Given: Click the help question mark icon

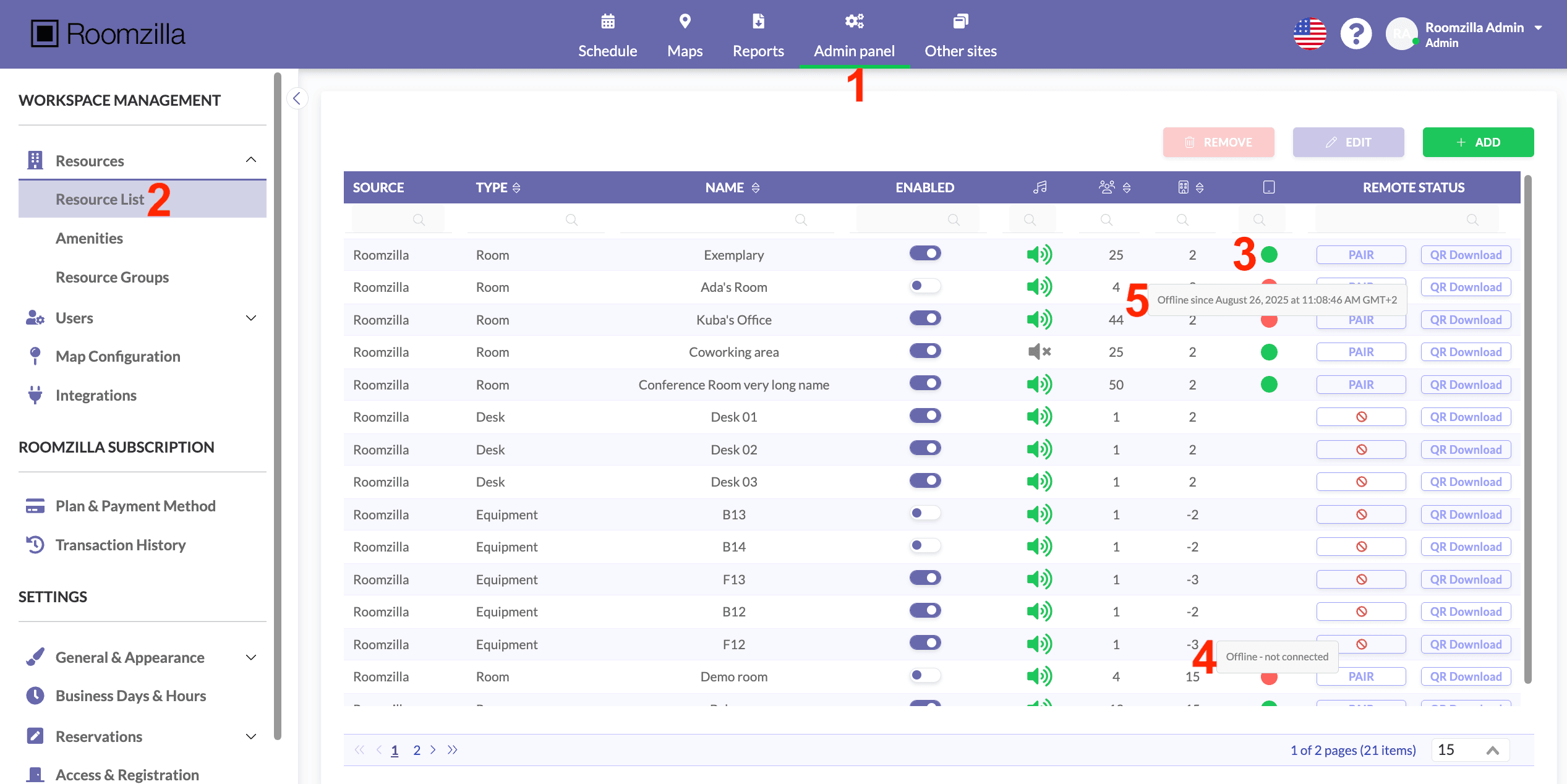Looking at the screenshot, I should (1356, 34).
